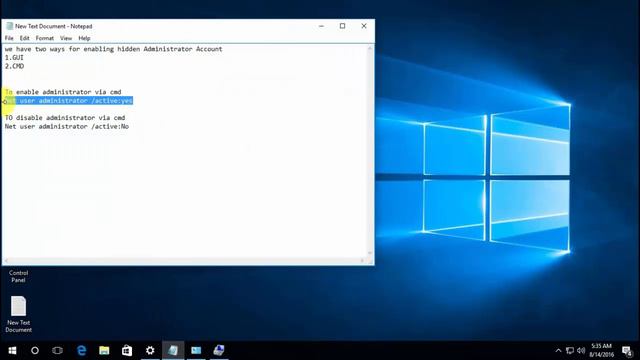Click the '1.GUI' line
Screen dimensions: 640x360
14,58
